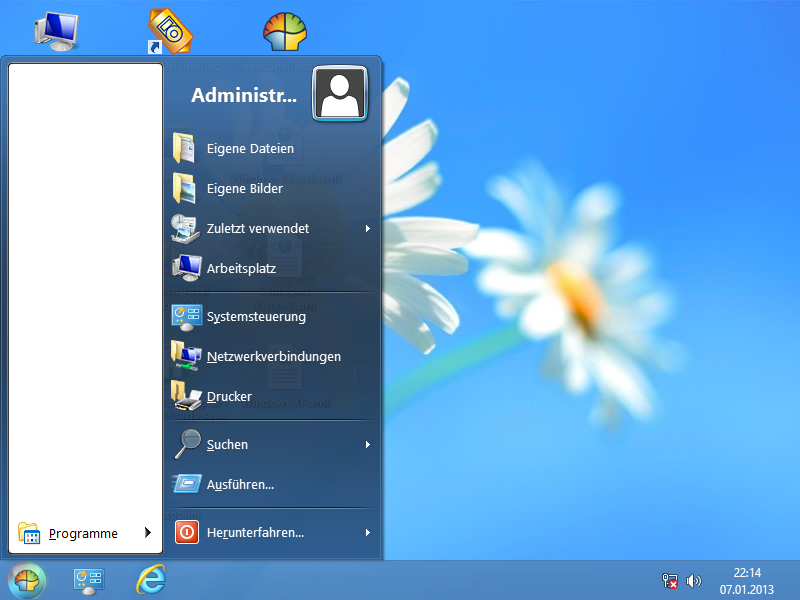Open Eigene Dateien
The width and height of the screenshot is (800, 600).
[273, 148]
